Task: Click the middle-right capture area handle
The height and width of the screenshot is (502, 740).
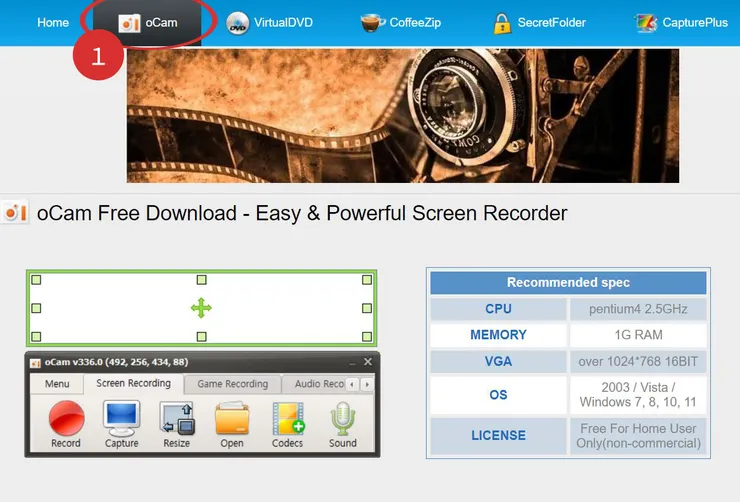Action: pos(367,308)
